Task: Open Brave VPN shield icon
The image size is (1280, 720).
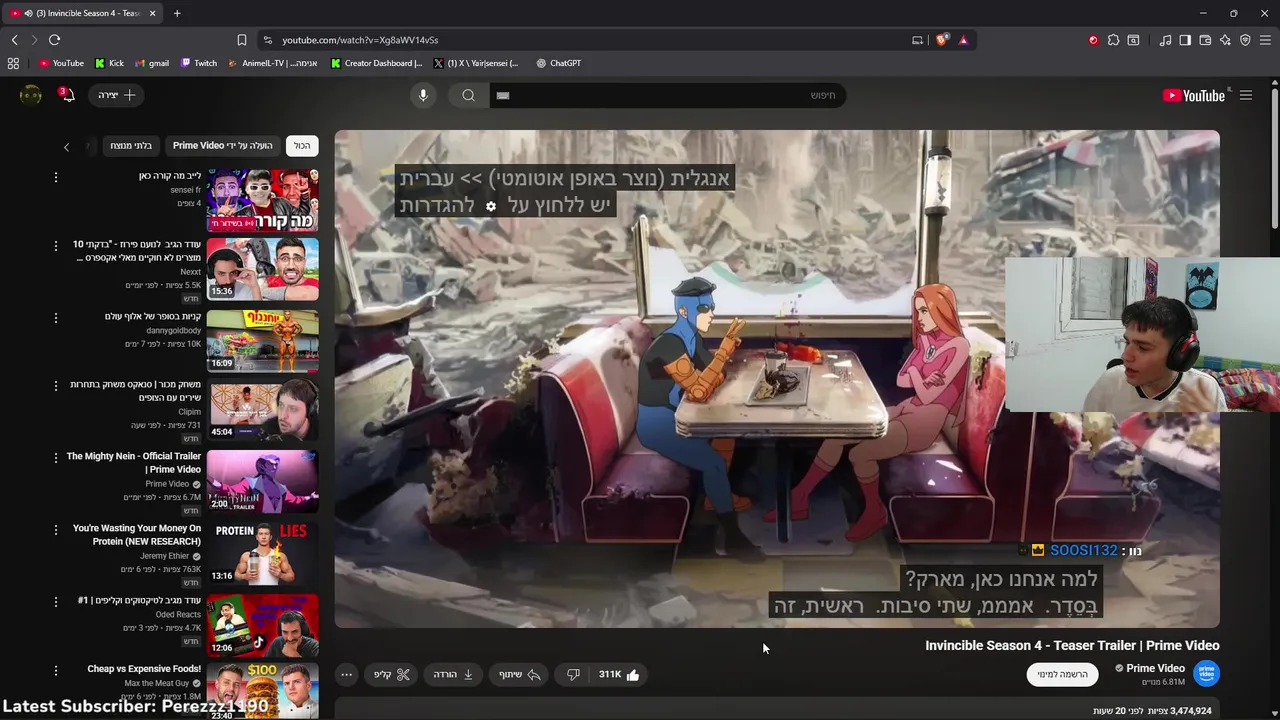Action: 1245,40
